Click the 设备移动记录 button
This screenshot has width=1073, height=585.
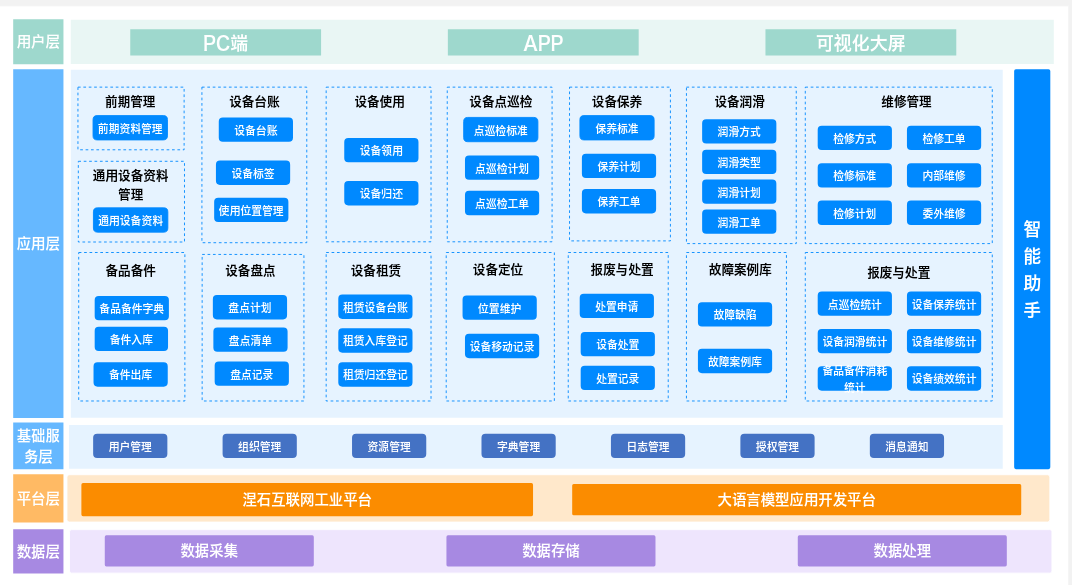502,347
